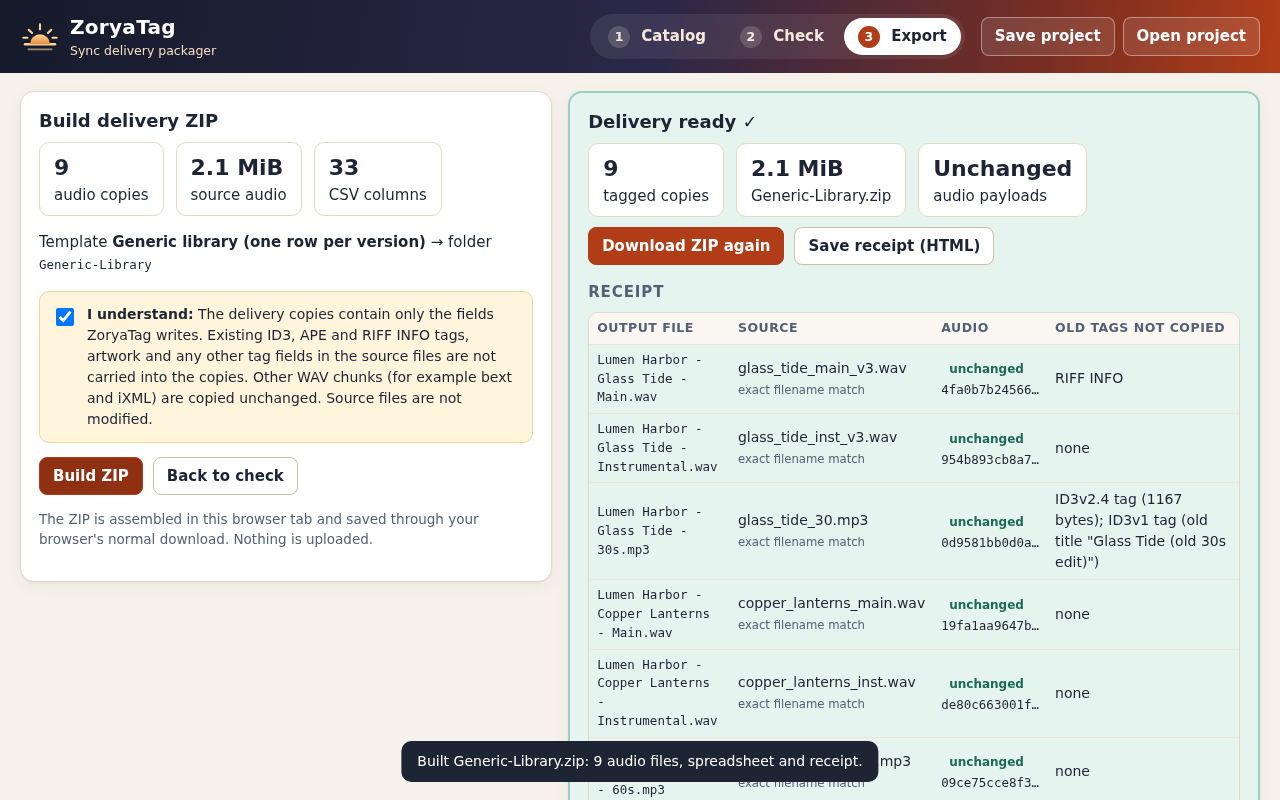Viewport: 1280px width, 800px height.
Task: Select the Export step tab
Action: 902,36
